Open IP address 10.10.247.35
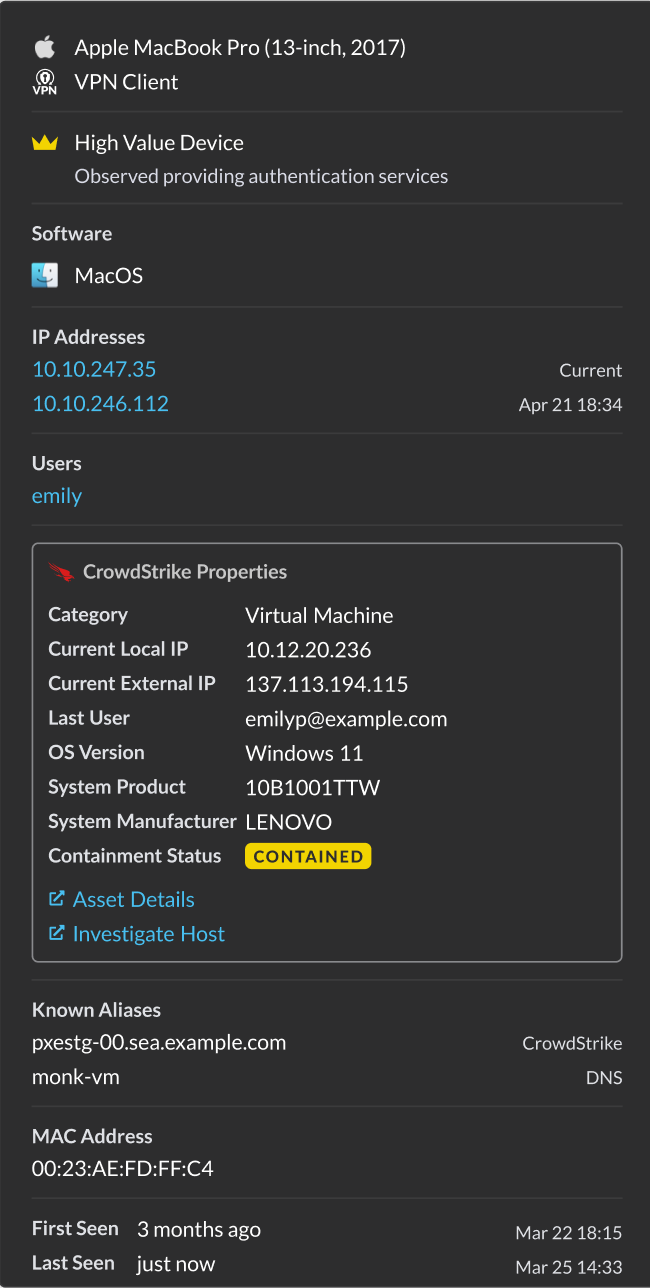Viewport: 650px width, 1288px height. [x=94, y=369]
